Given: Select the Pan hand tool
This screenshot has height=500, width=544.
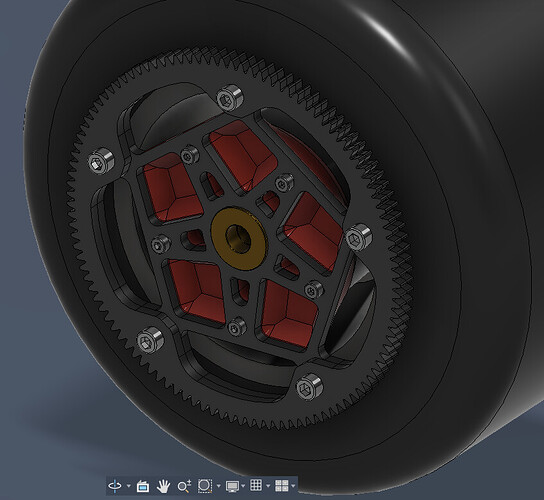Looking at the screenshot, I should [x=163, y=486].
